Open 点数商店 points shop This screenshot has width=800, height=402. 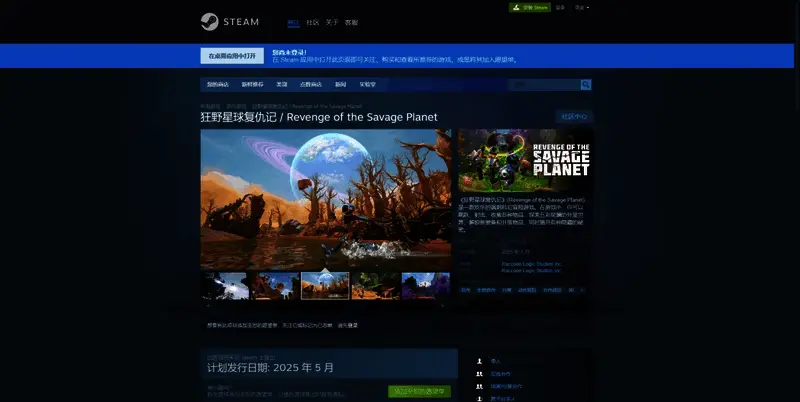pos(311,85)
